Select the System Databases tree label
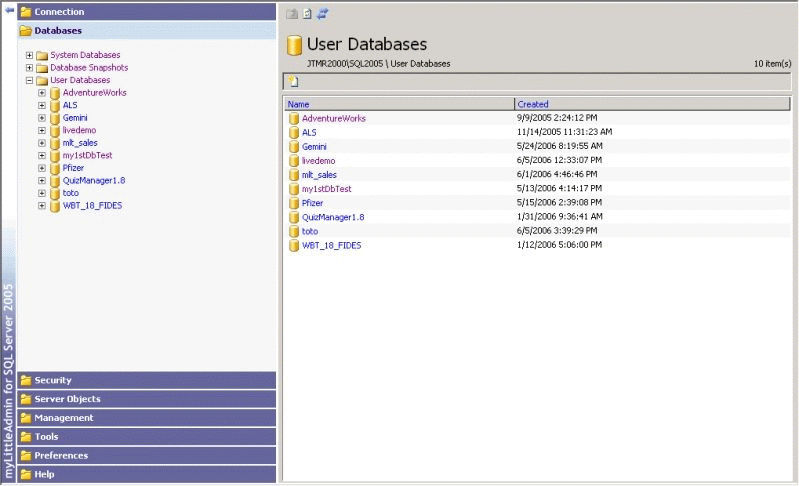Screen dimensions: 799x486 (x=85, y=55)
